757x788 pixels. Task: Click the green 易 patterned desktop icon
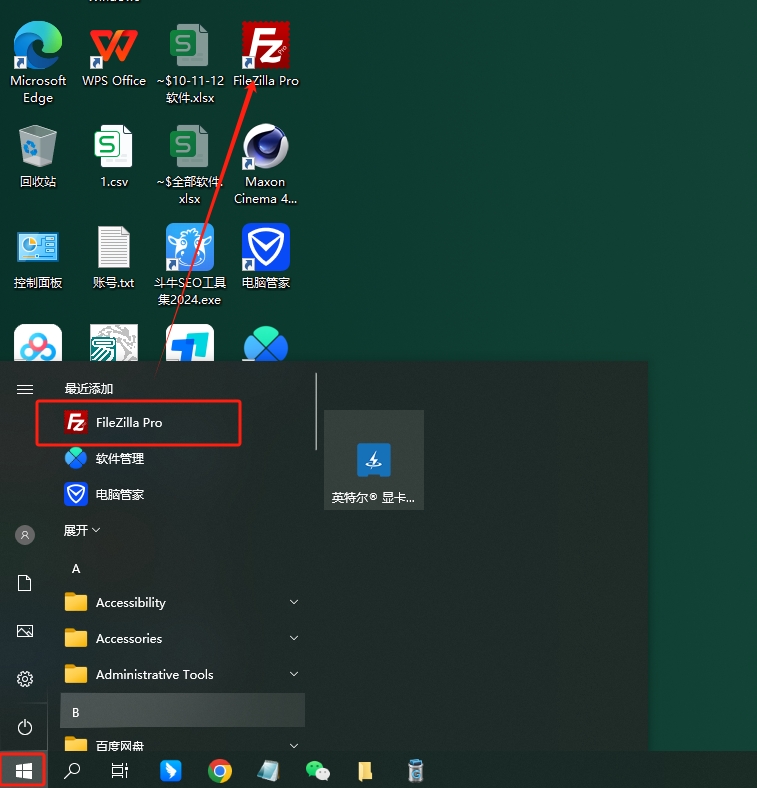click(x=114, y=343)
